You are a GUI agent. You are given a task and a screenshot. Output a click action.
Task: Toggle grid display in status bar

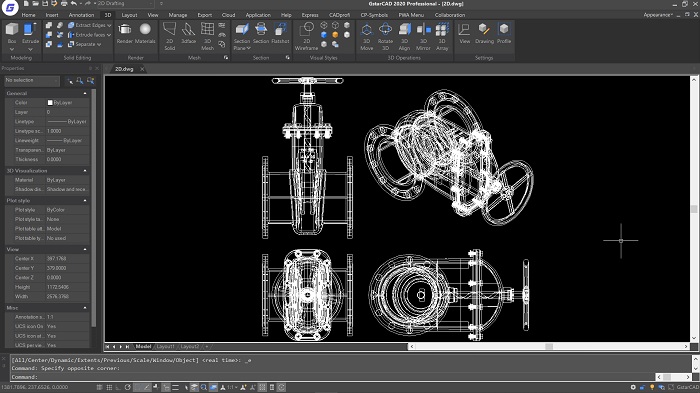(x=109, y=387)
